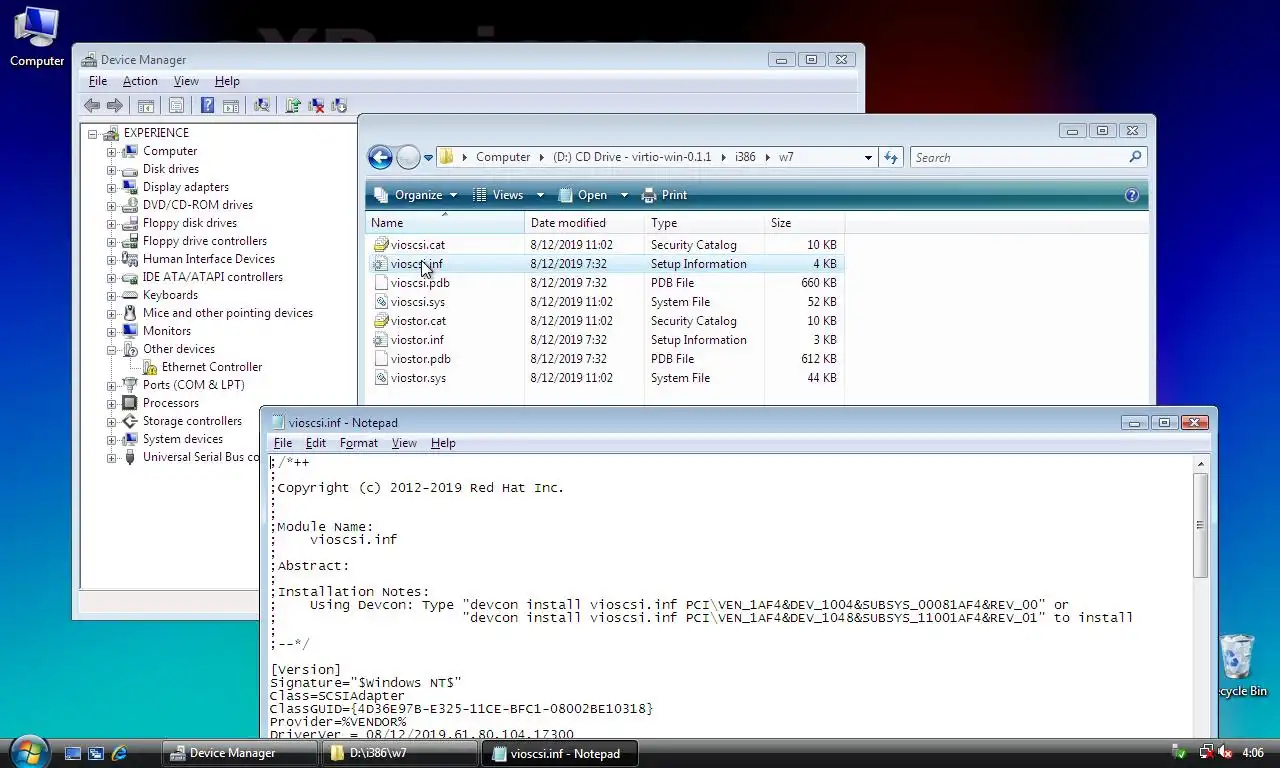The height and width of the screenshot is (768, 1280).
Task: Open Device Manager Action menu
Action: click(140, 81)
